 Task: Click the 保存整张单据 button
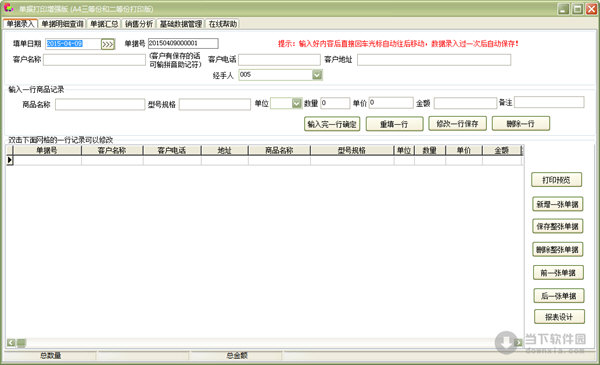[558, 226]
